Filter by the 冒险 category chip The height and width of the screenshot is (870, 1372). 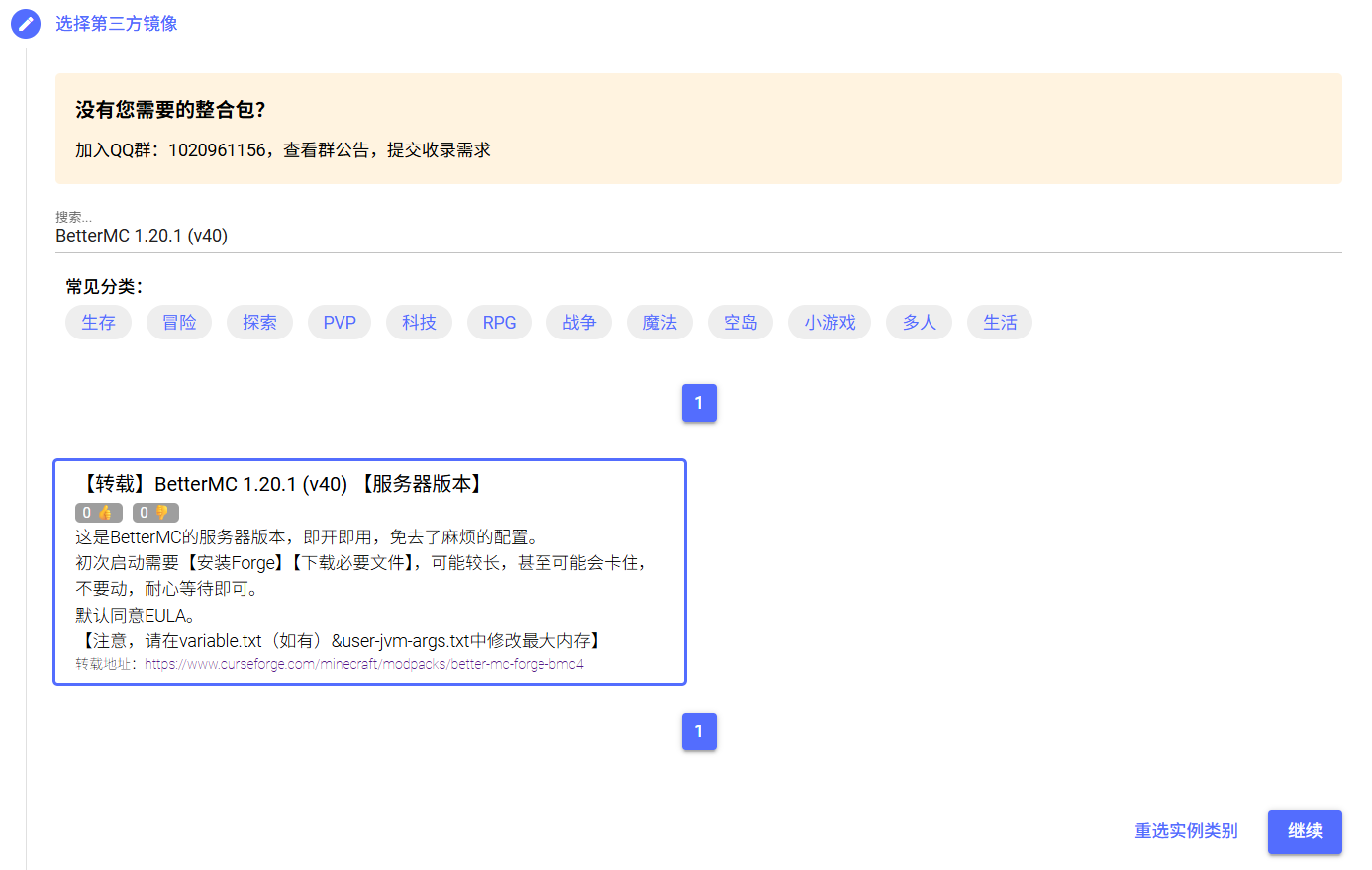[x=179, y=323]
